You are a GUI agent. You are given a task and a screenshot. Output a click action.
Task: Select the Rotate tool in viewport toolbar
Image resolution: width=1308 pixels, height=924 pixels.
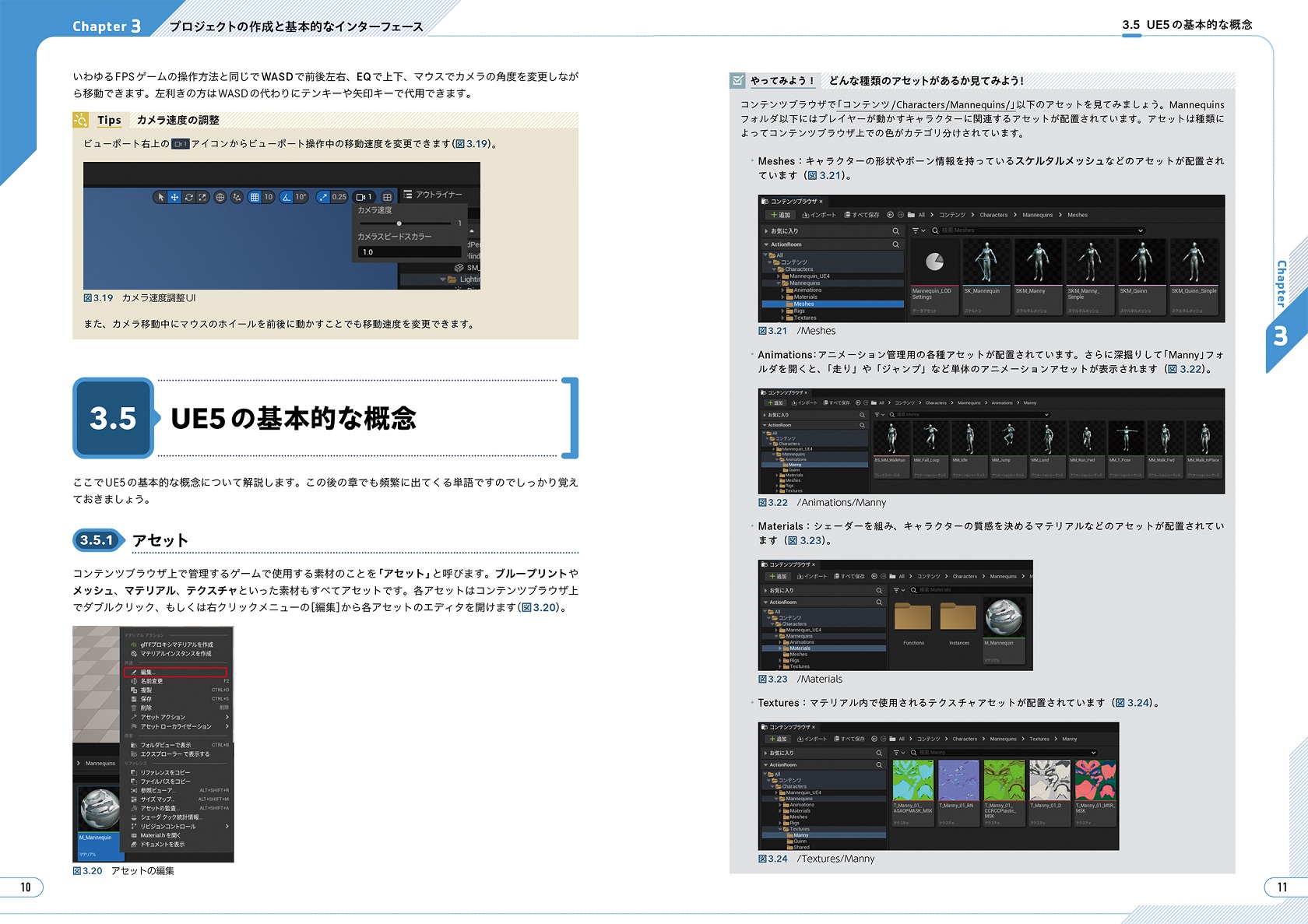pyautogui.click(x=188, y=197)
